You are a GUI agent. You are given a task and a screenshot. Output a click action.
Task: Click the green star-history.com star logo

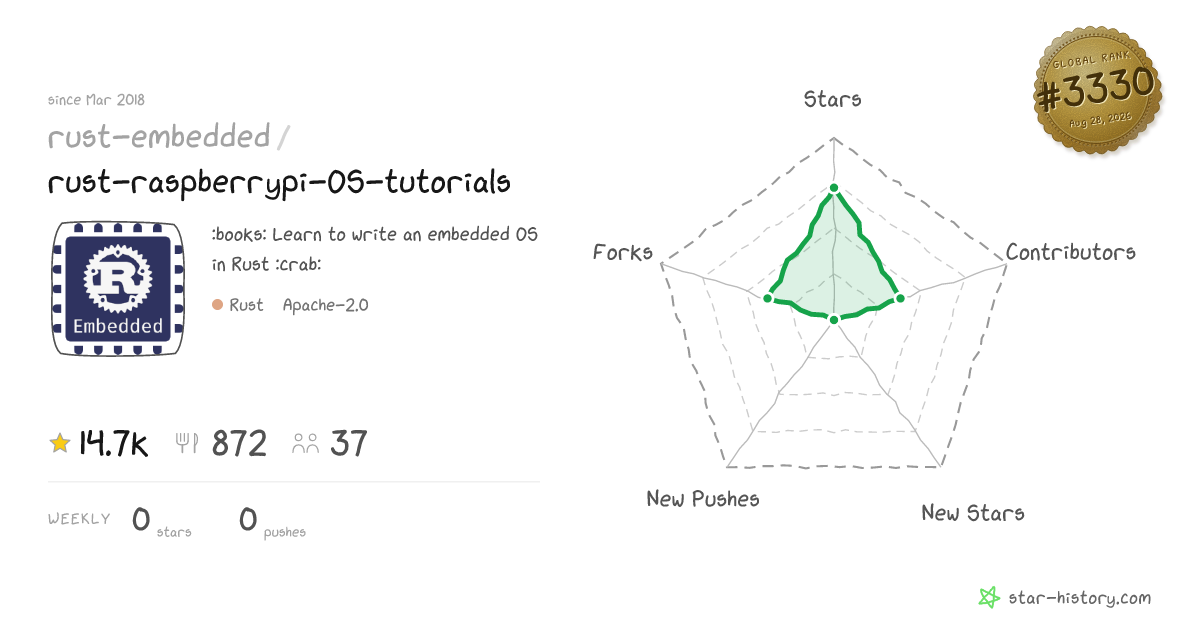coord(988,598)
